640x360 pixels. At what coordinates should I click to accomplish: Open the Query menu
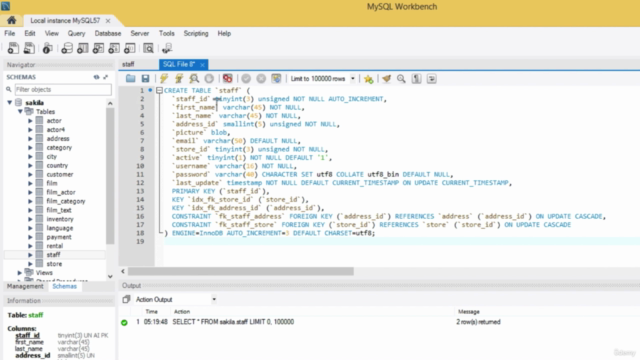click(x=76, y=33)
